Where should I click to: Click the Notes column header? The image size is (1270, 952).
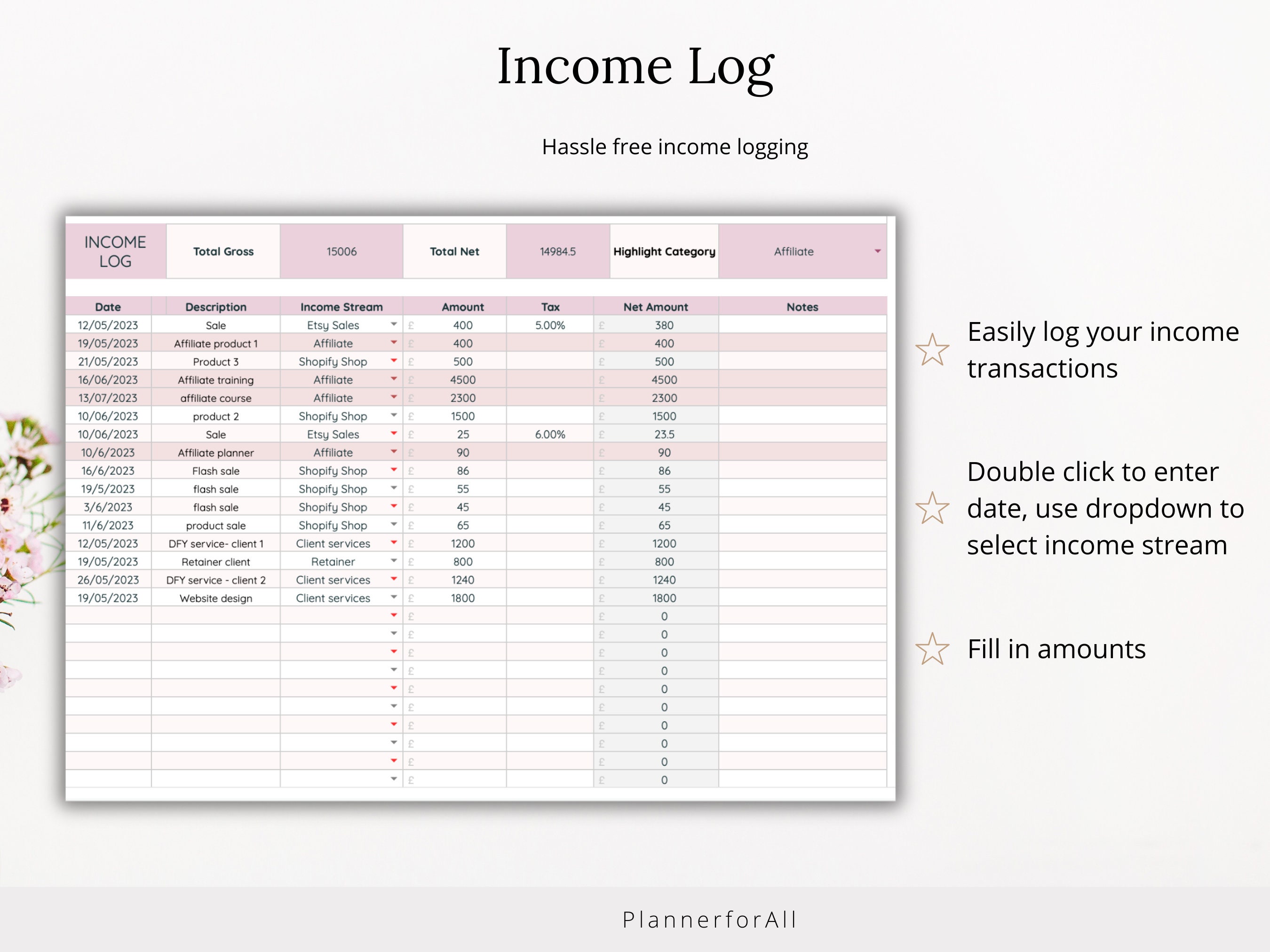coord(802,307)
